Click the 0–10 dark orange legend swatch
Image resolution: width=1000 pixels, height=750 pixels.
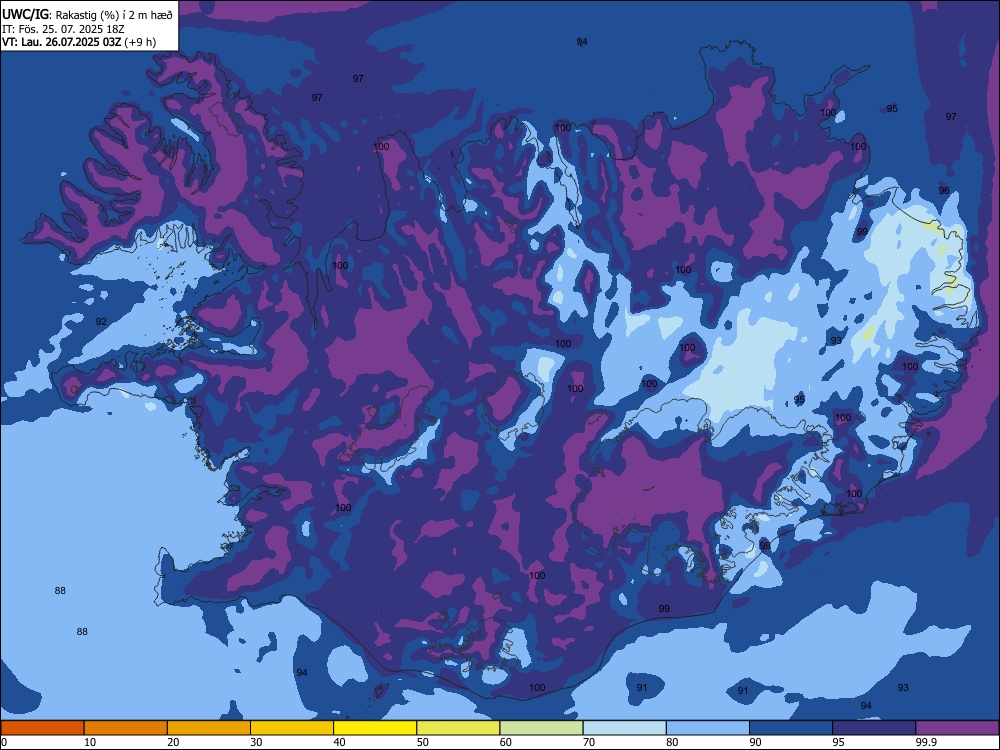click(x=42, y=728)
